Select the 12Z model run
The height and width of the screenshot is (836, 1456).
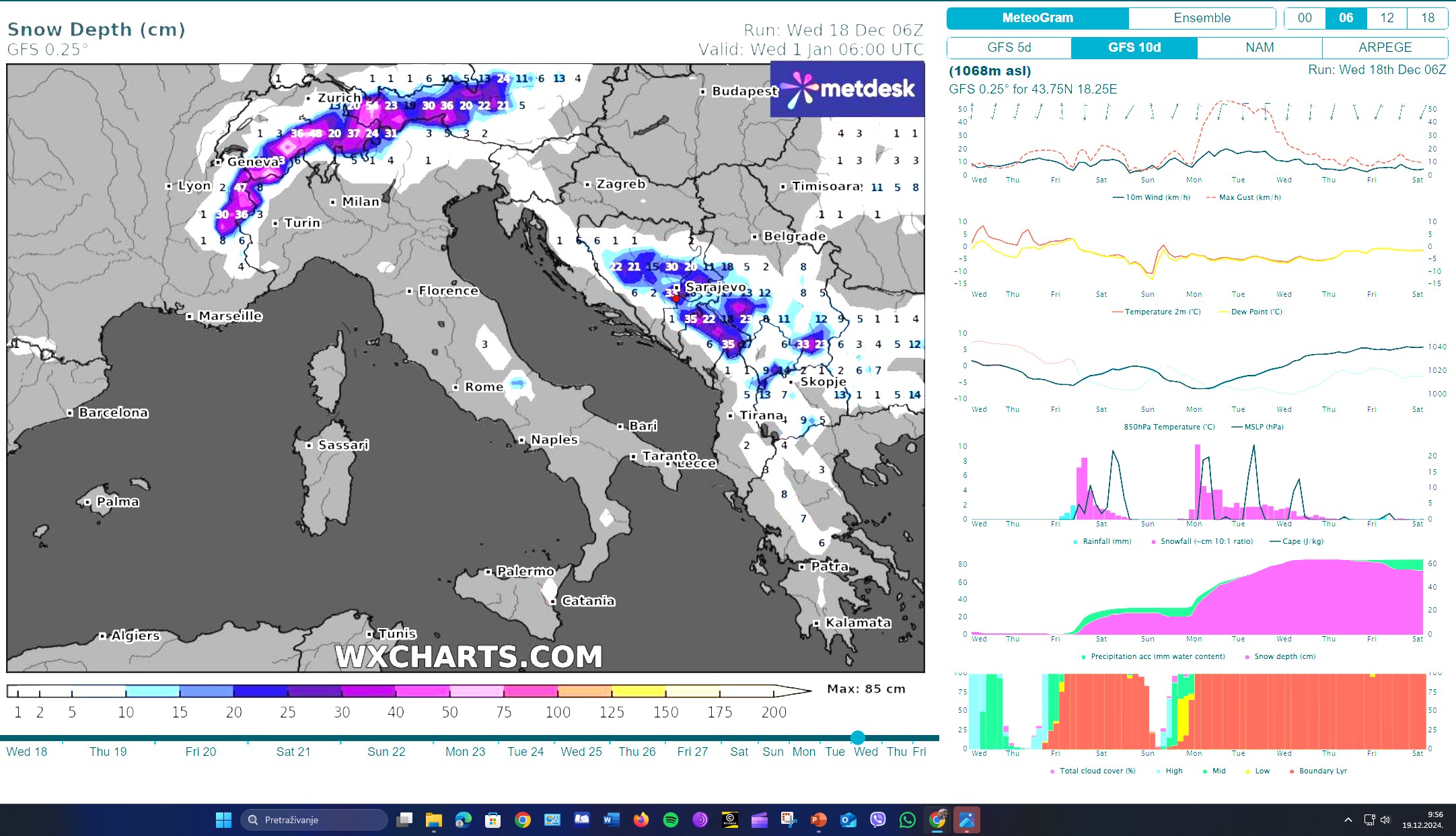click(1387, 18)
